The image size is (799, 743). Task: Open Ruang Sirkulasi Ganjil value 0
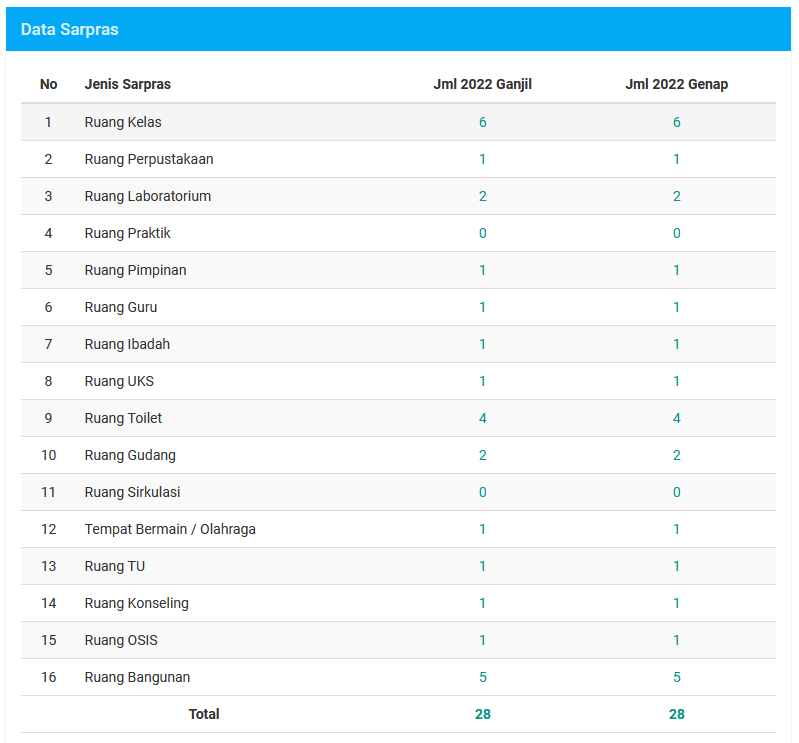click(483, 492)
